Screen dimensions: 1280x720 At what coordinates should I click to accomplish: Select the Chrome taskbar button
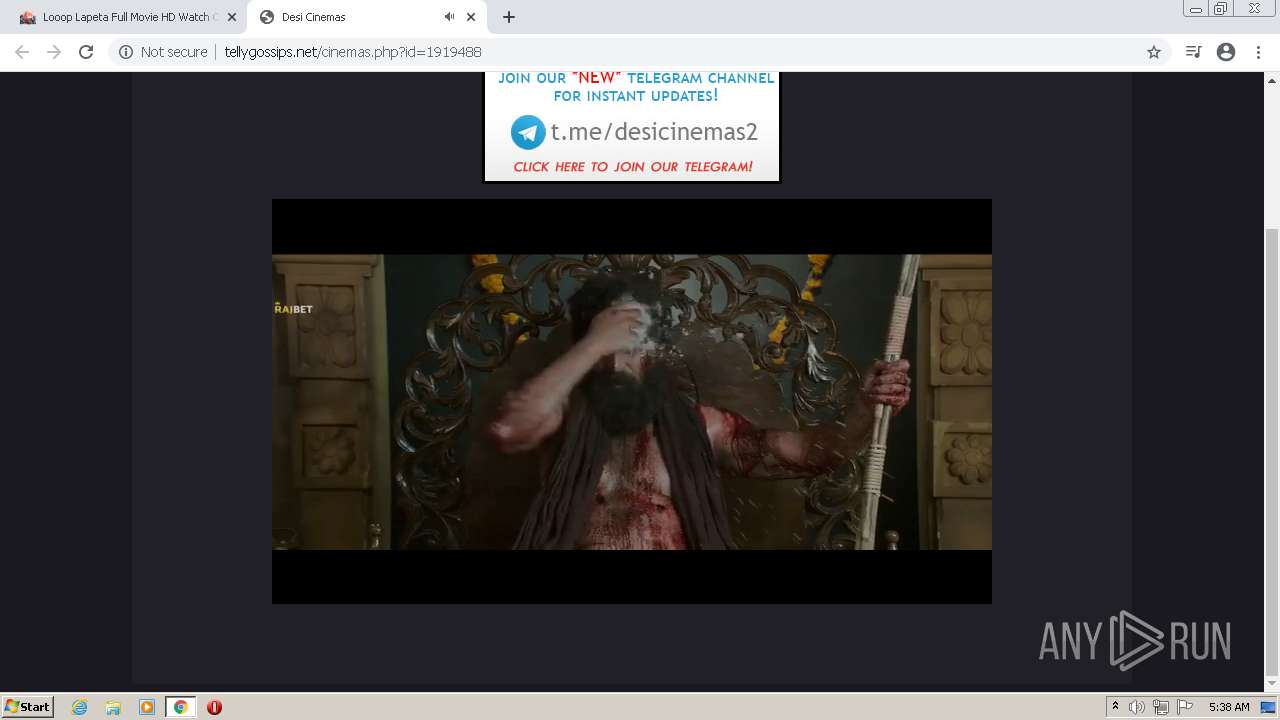coord(180,707)
